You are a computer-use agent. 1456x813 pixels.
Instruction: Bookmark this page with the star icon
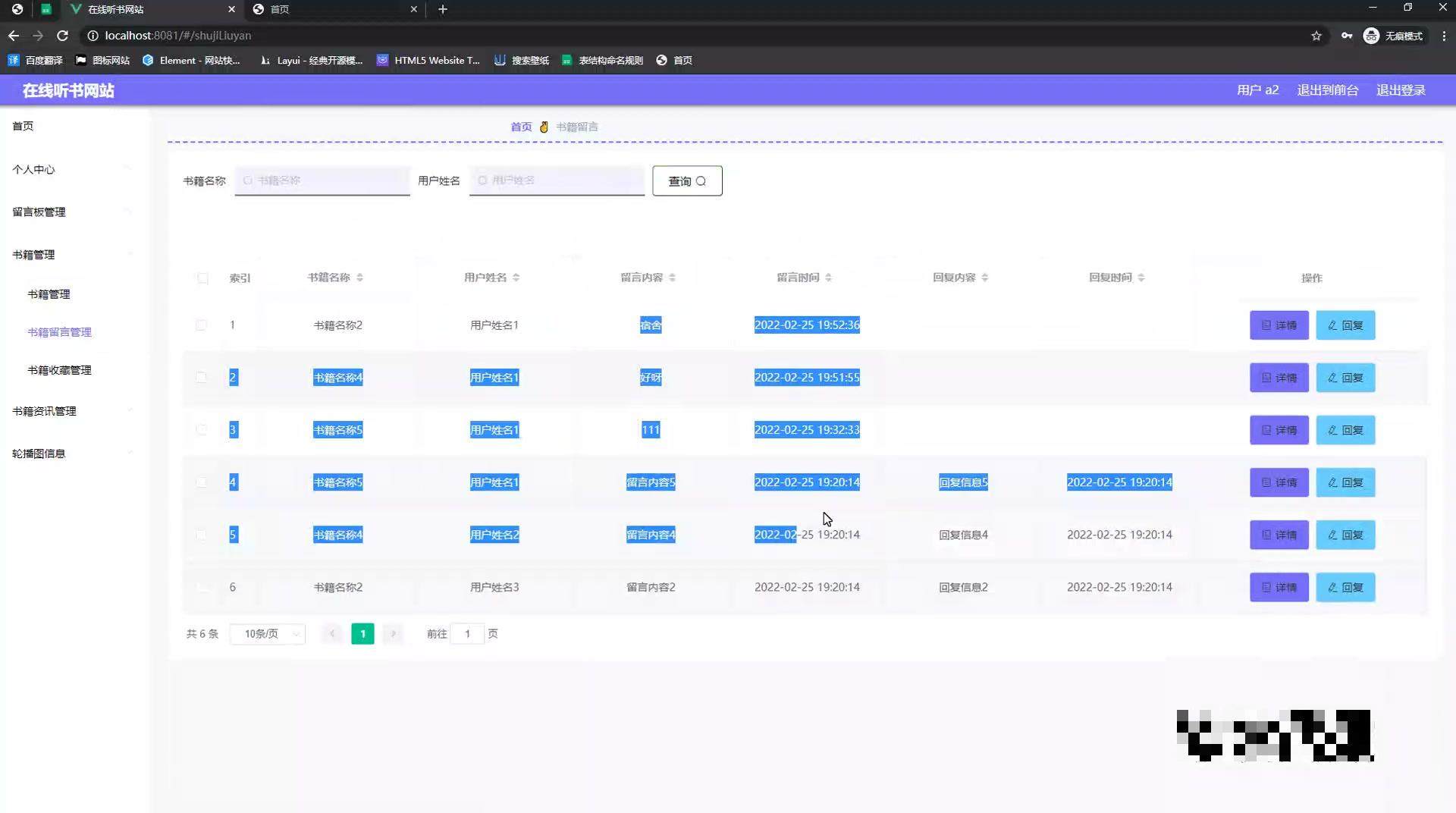pos(1316,36)
